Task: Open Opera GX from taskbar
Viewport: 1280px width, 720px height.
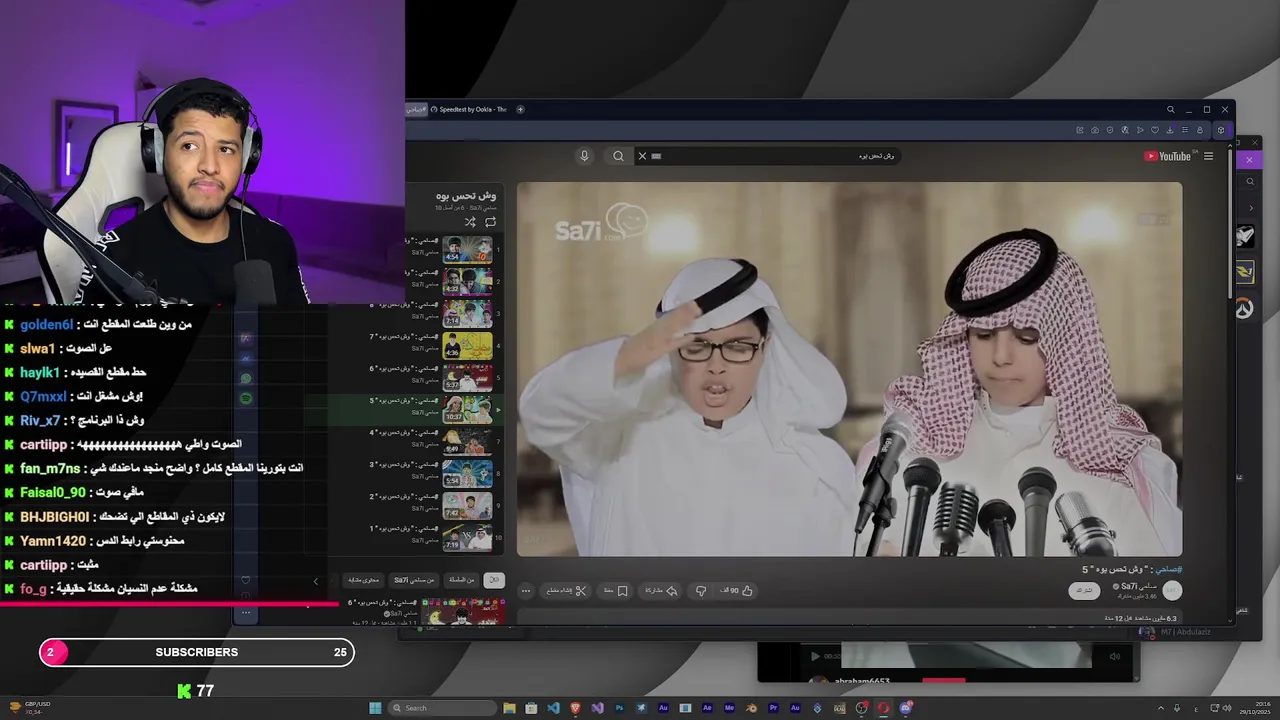Action: pos(883,708)
